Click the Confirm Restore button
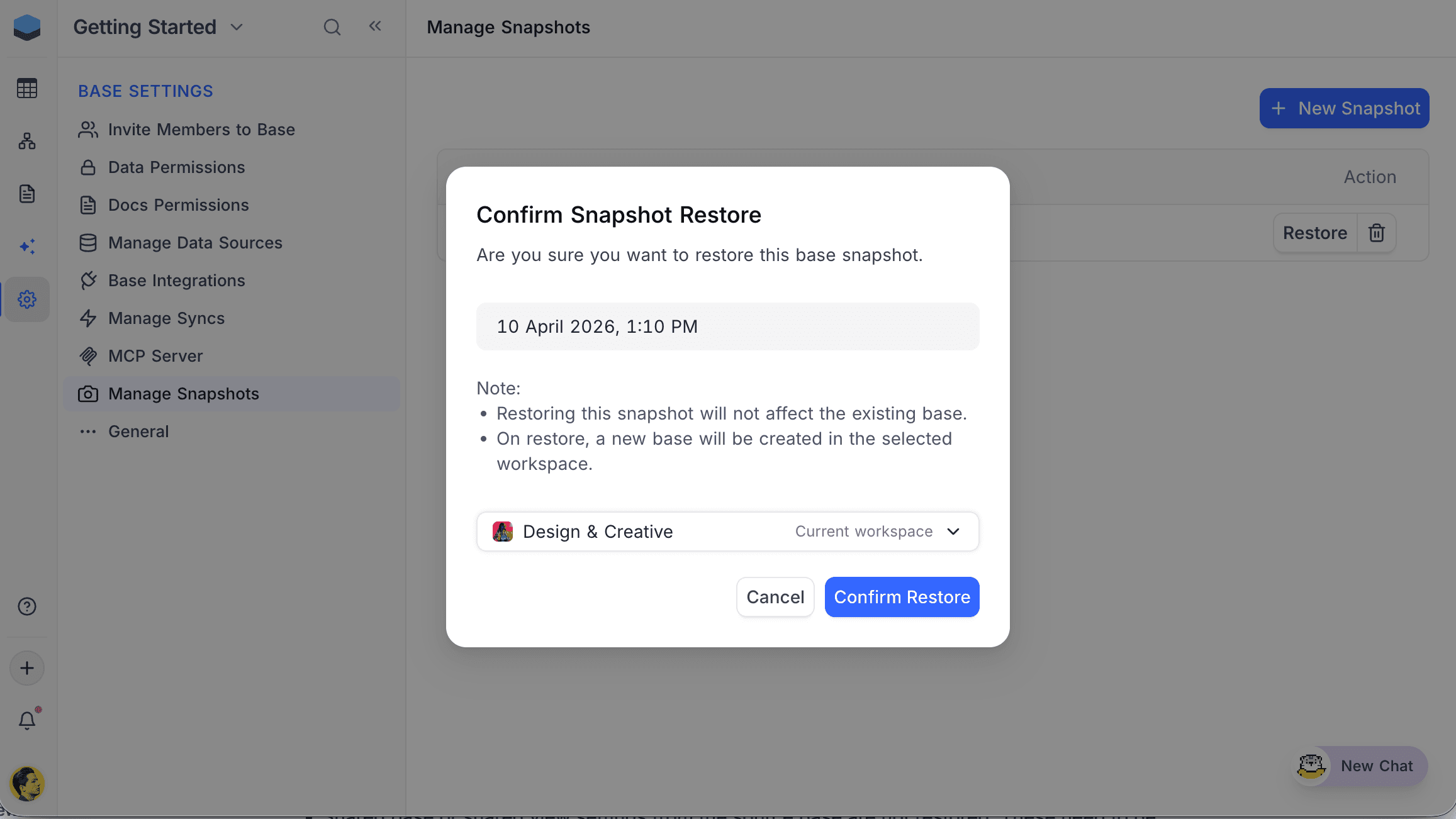The image size is (1456, 819). pos(902,596)
